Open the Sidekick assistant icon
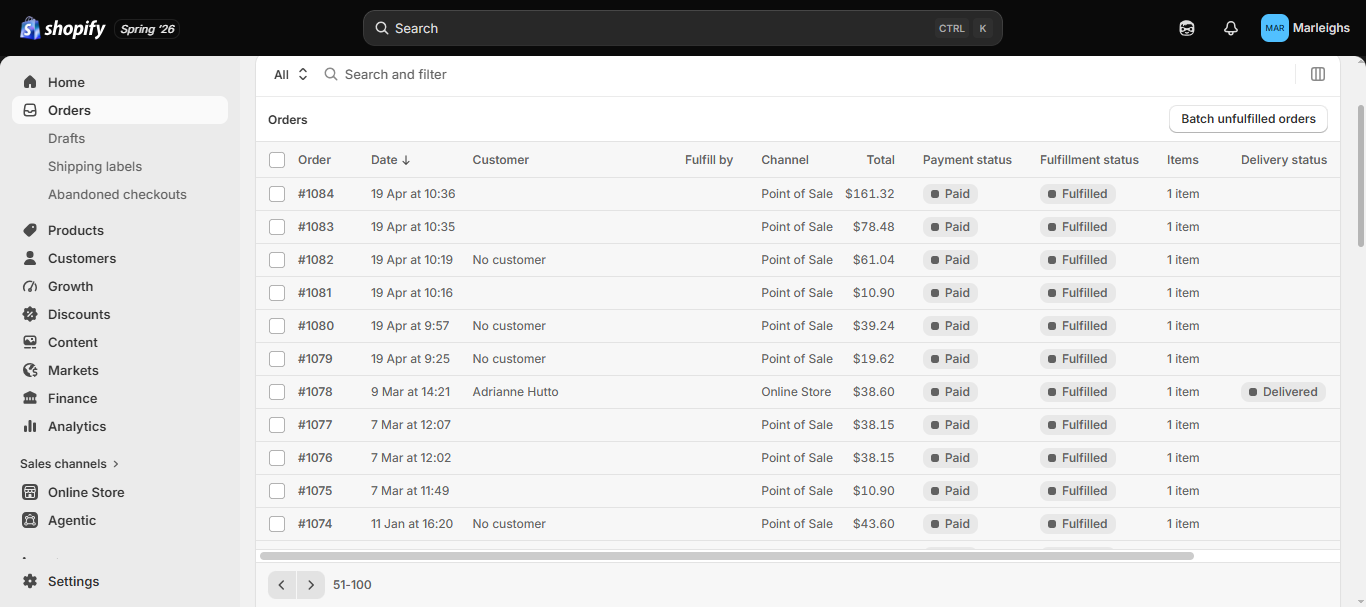This screenshot has height=607, width=1366. coord(1187,28)
